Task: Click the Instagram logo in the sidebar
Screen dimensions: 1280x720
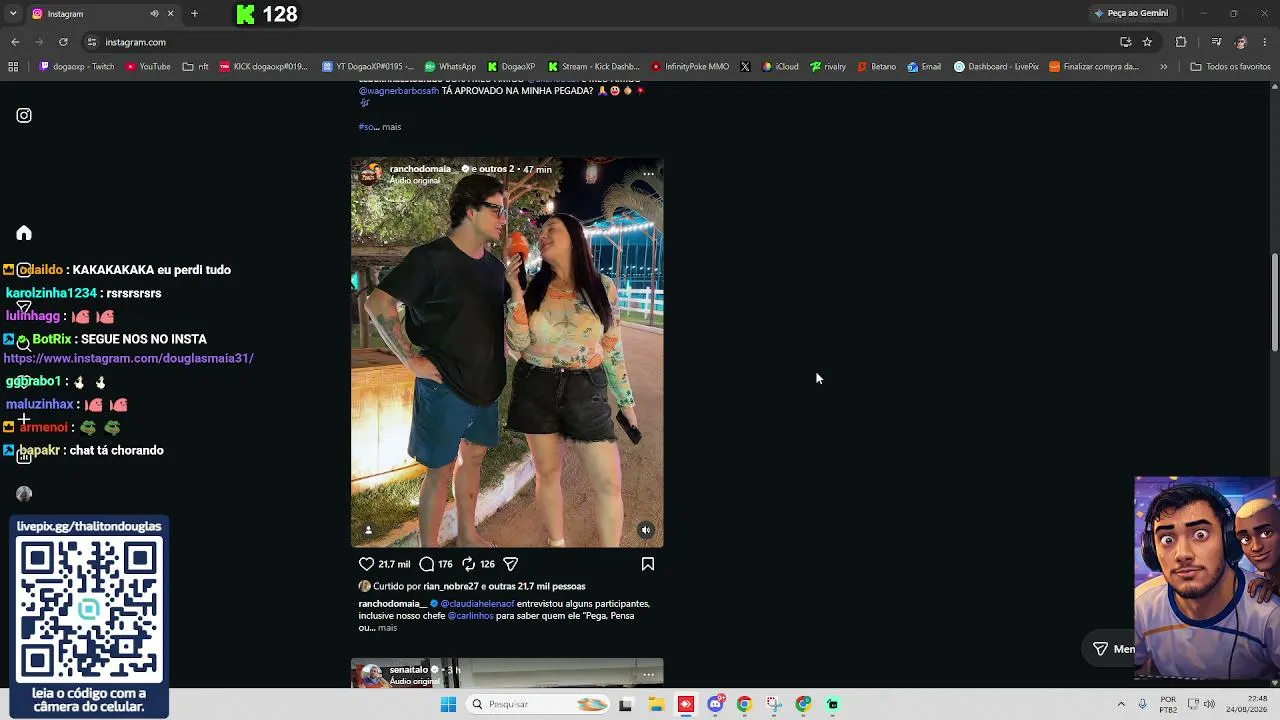Action: click(24, 115)
